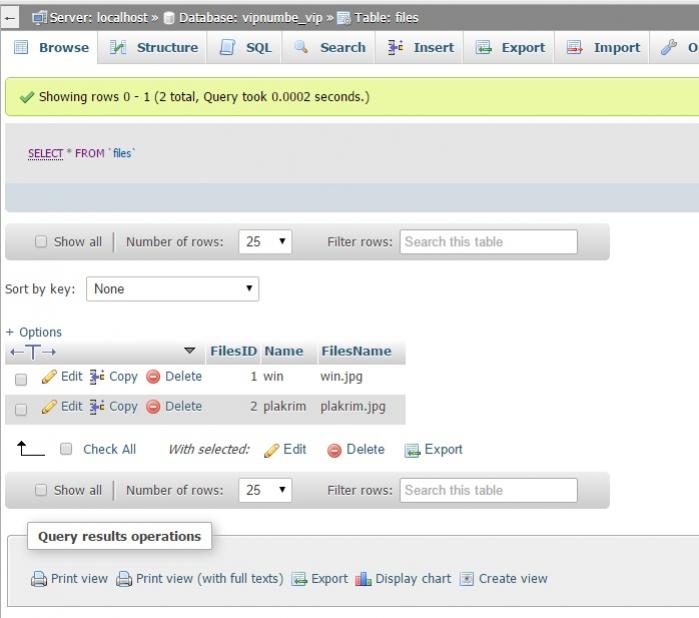The height and width of the screenshot is (618, 699).
Task: Open the Sort by key dropdown
Action: coord(173,289)
